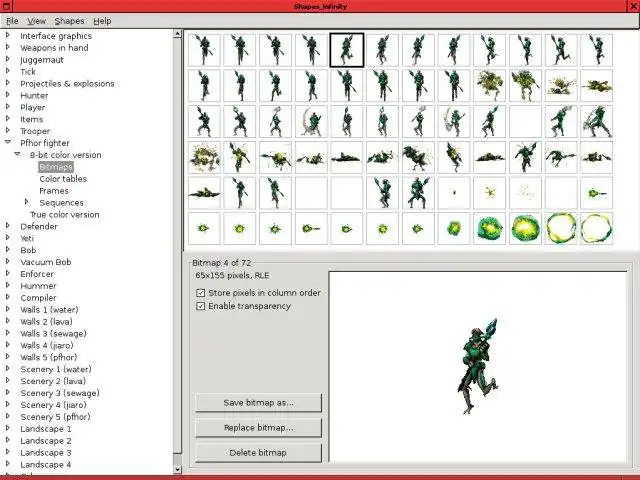
Task: Select the Bitmaps tree item
Action: point(56,167)
